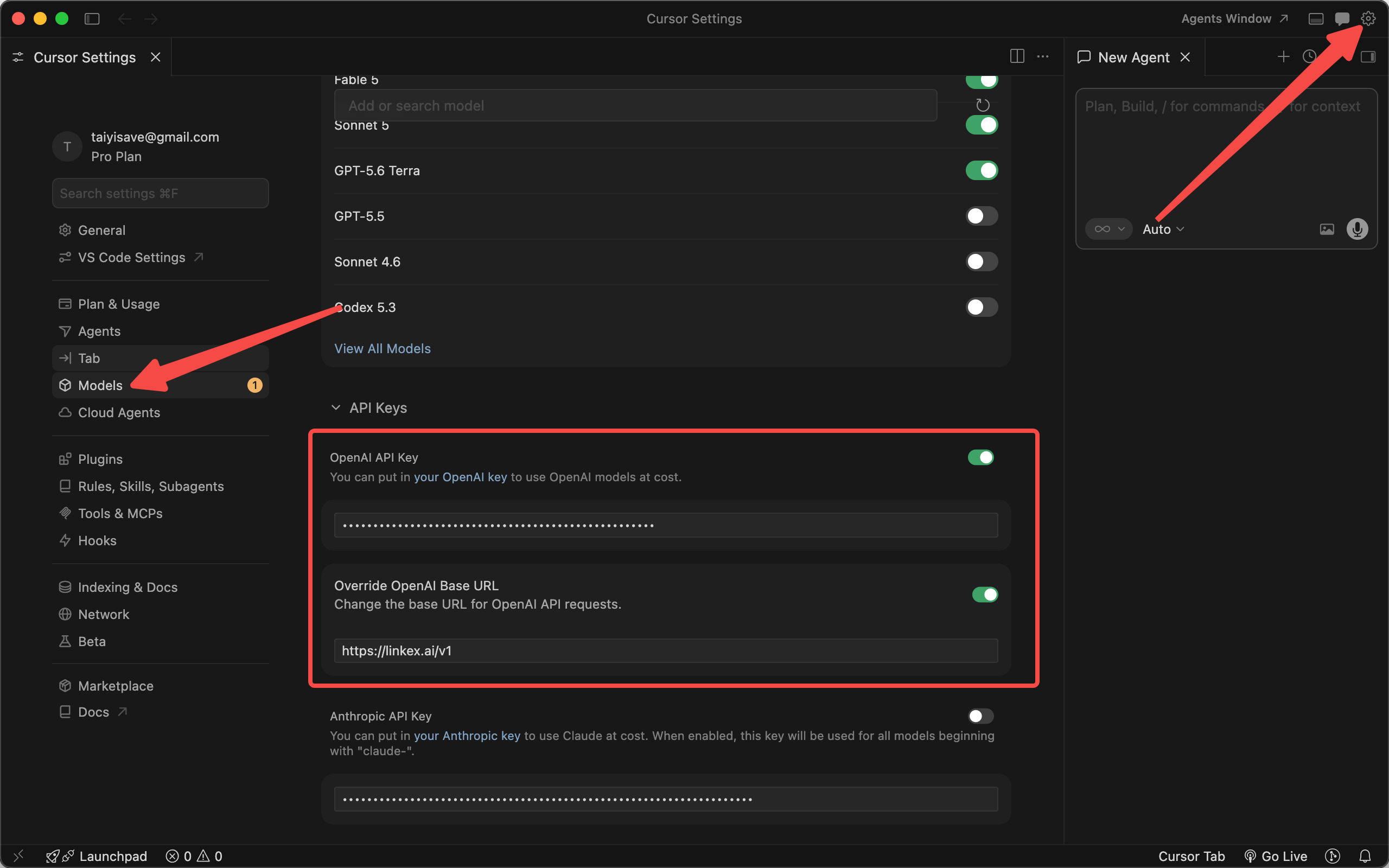Click the account avatar T
1389x868 pixels.
(x=67, y=146)
